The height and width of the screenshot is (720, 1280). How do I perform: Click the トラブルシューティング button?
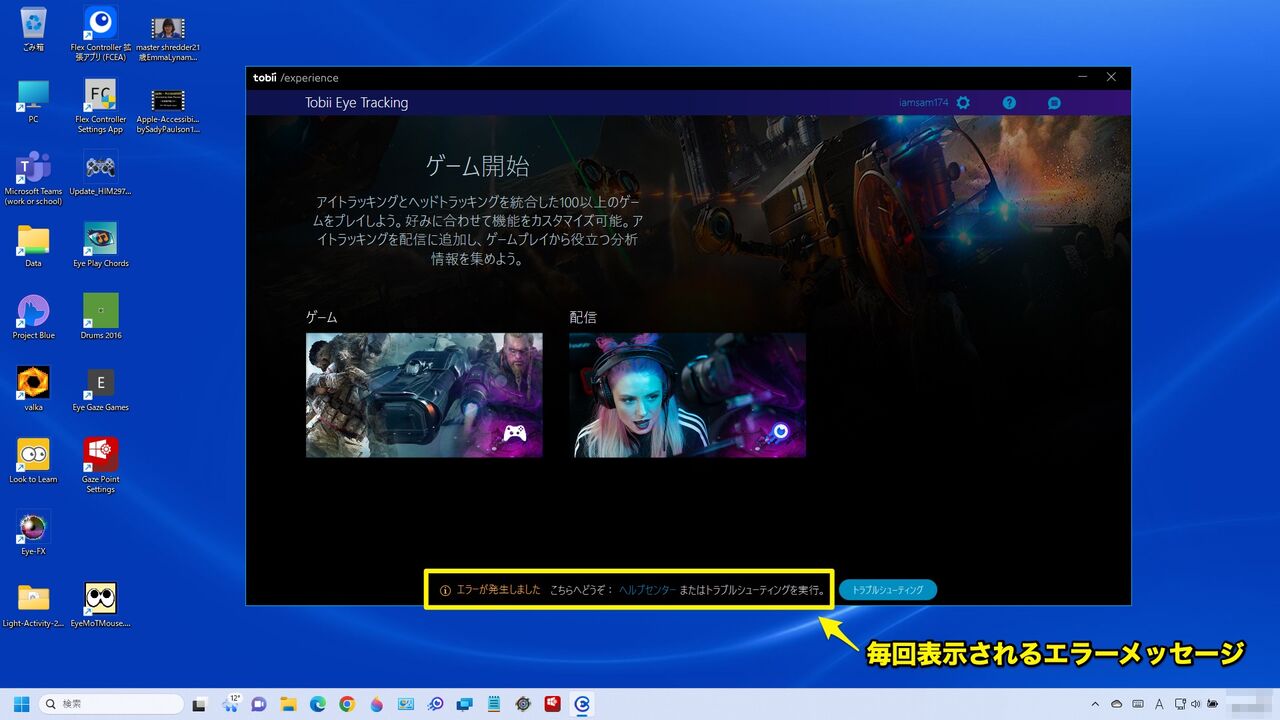coord(888,590)
